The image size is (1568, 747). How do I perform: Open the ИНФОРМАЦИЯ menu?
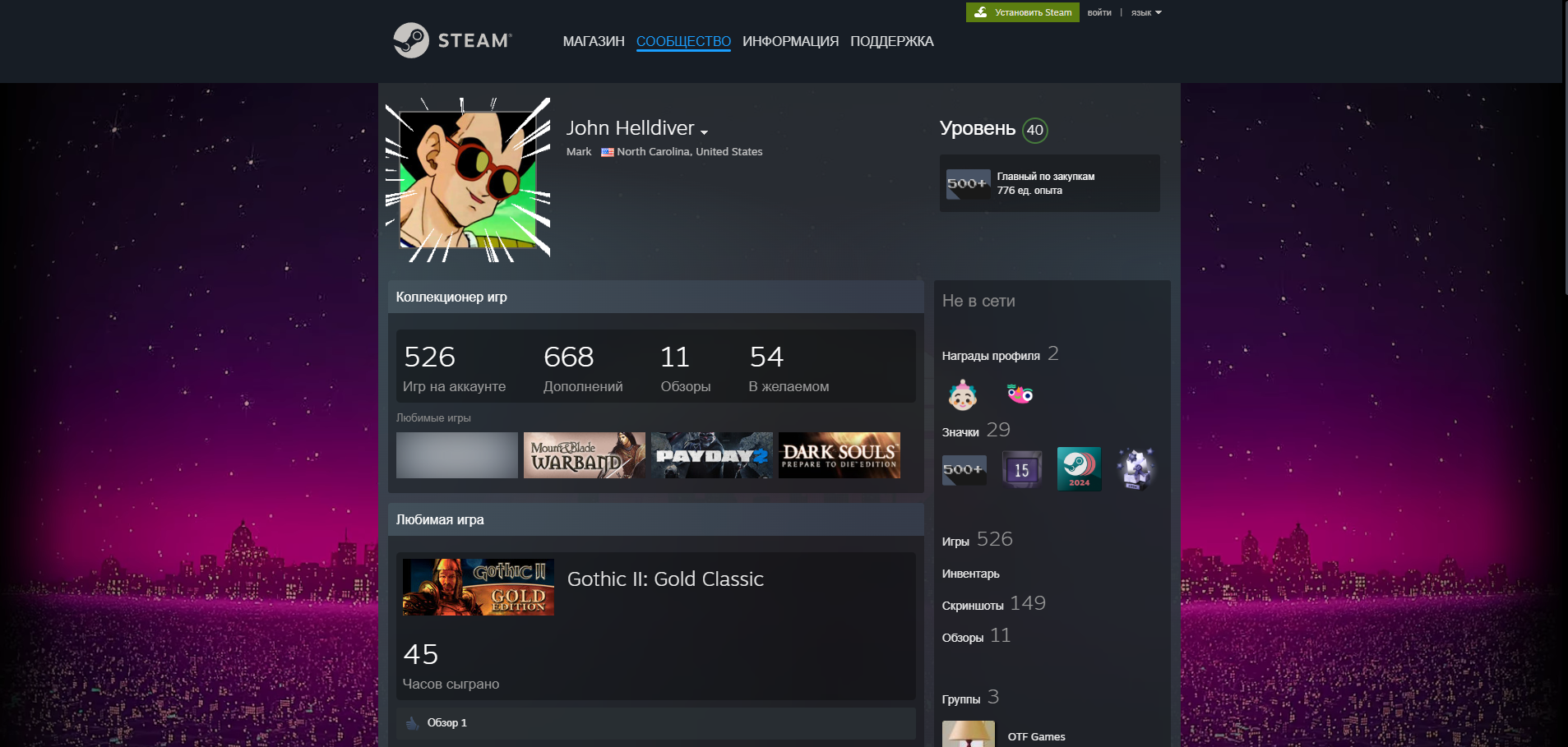[791, 41]
